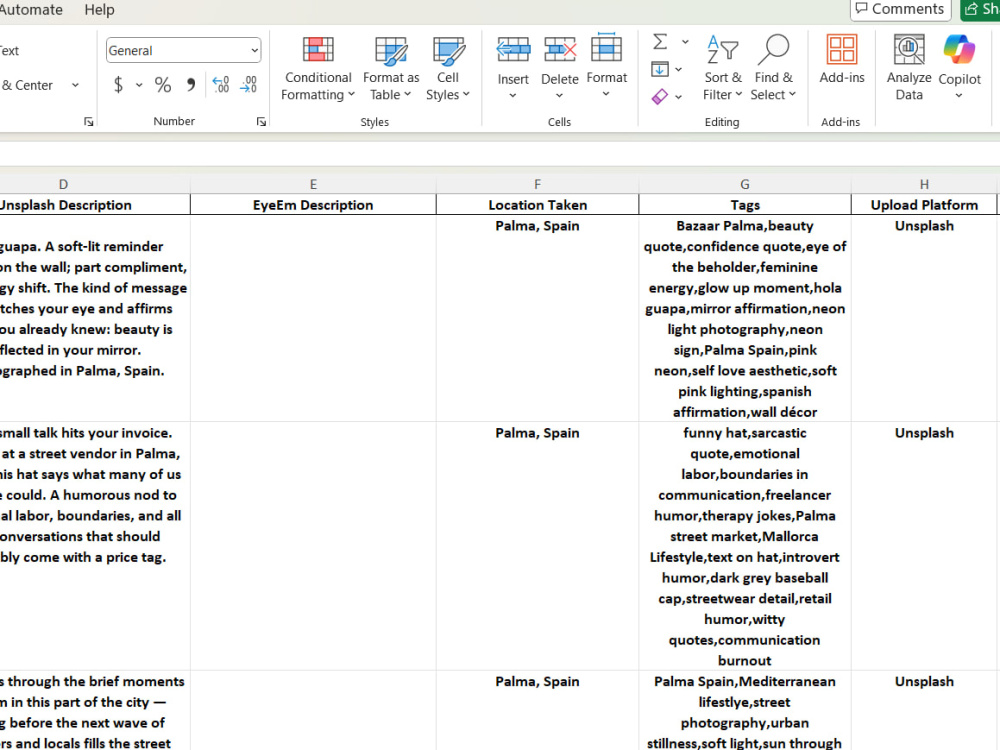Expand Format cells dropdown arrow
The height and width of the screenshot is (750, 1000).
click(606, 94)
